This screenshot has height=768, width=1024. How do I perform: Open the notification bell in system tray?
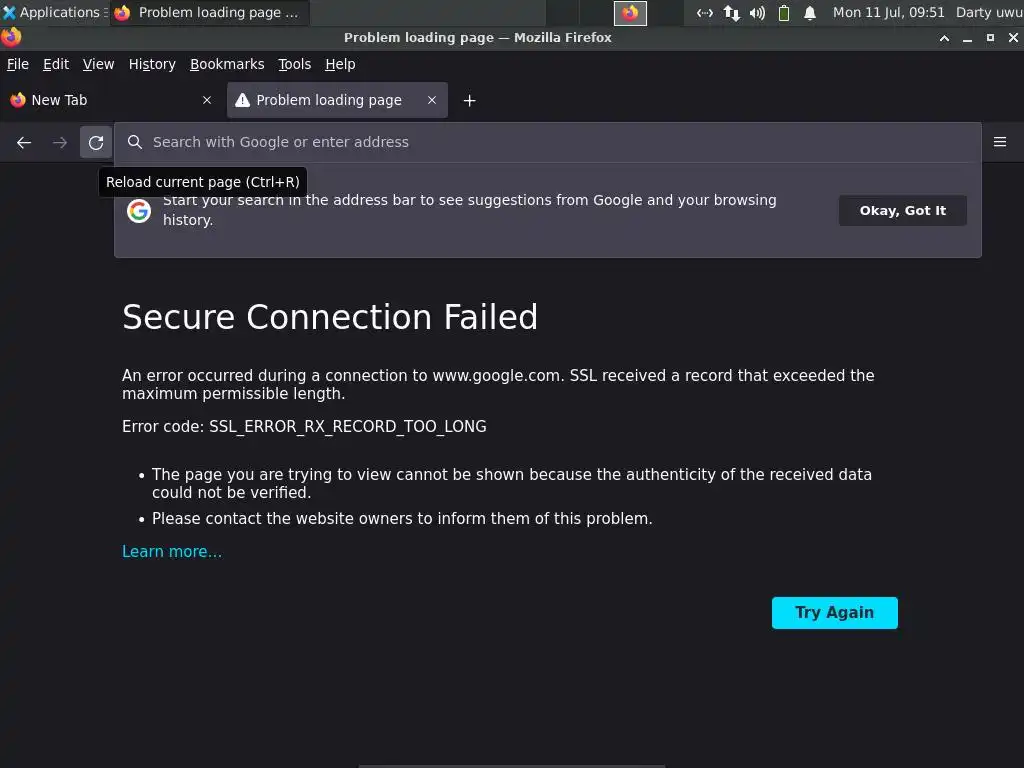pyautogui.click(x=810, y=13)
